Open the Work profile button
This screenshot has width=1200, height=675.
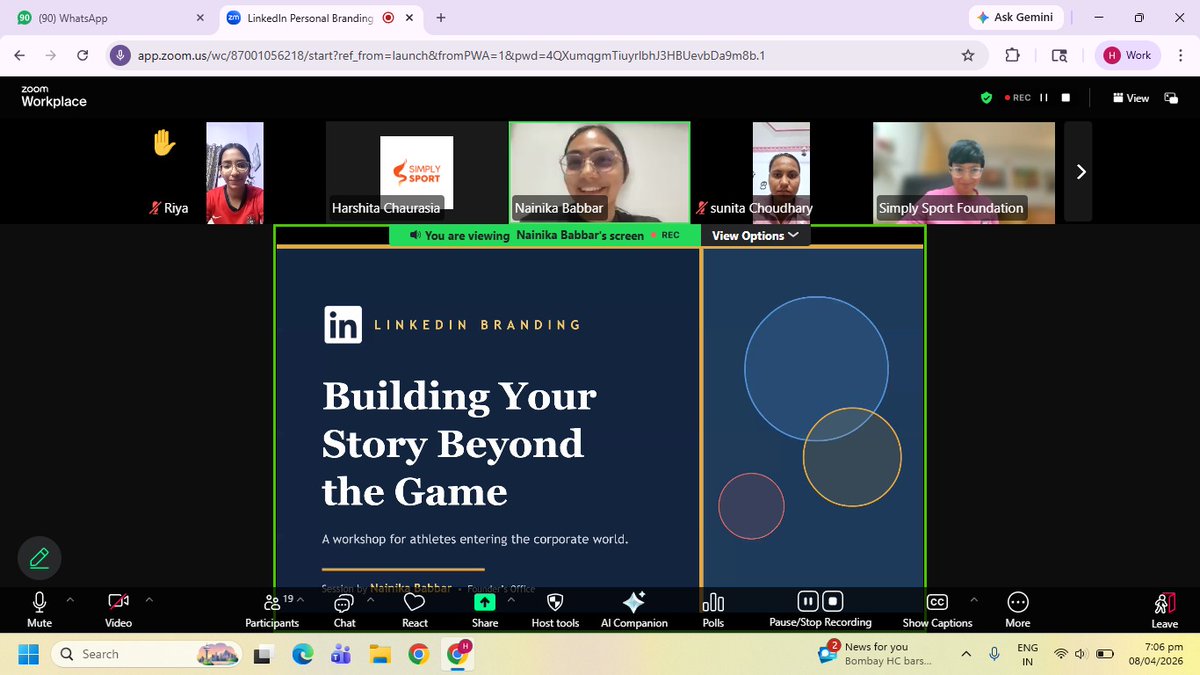click(x=1128, y=55)
